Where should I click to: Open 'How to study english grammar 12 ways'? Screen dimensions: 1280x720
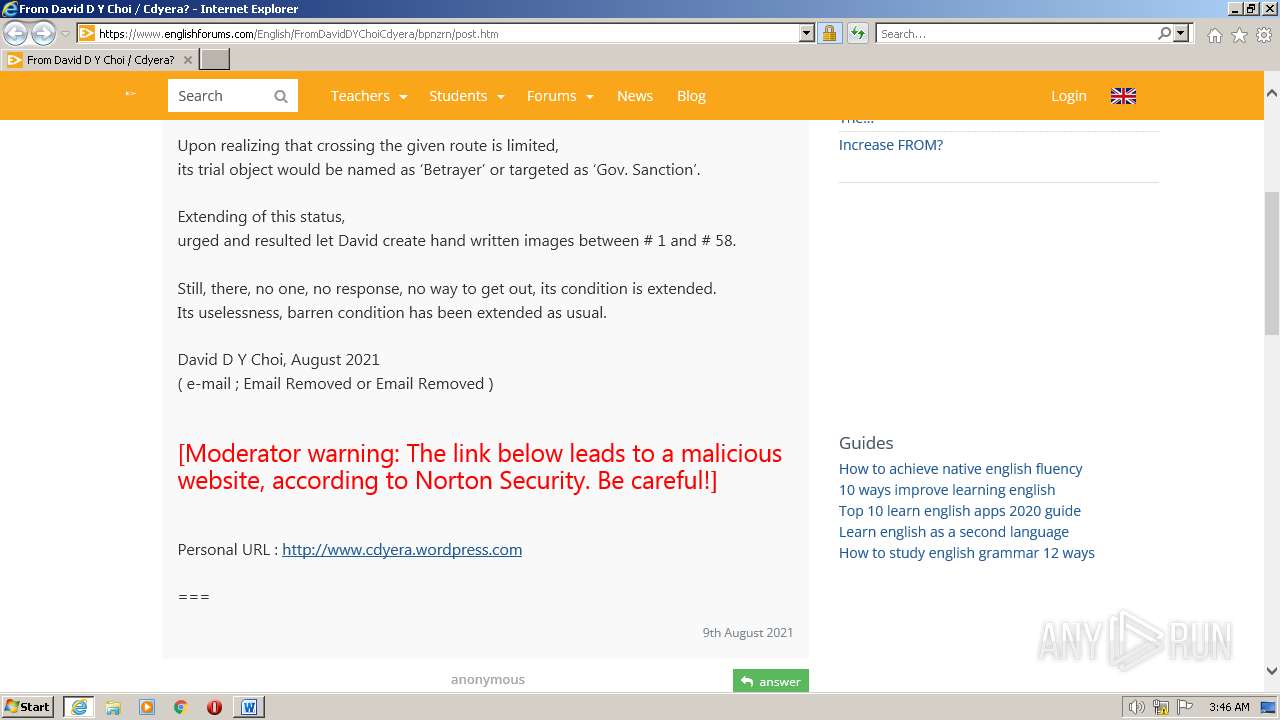point(967,552)
